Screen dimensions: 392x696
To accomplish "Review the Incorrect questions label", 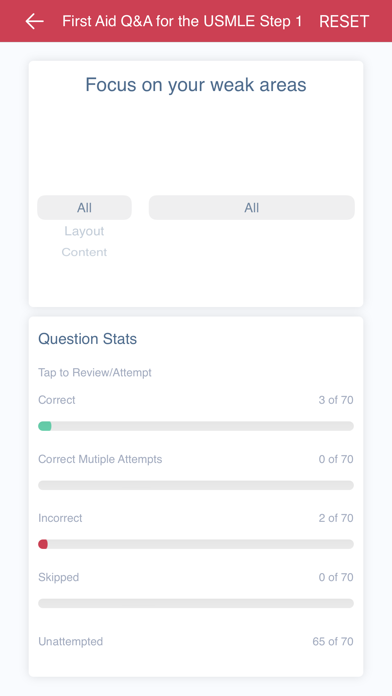I will (60, 518).
